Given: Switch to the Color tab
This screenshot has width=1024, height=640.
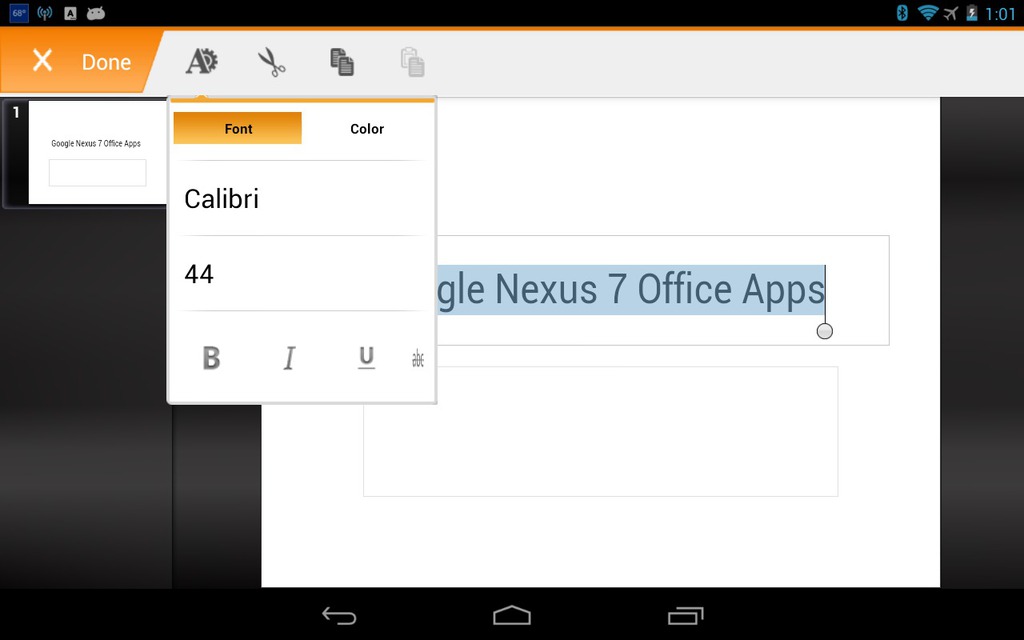Looking at the screenshot, I should point(367,129).
